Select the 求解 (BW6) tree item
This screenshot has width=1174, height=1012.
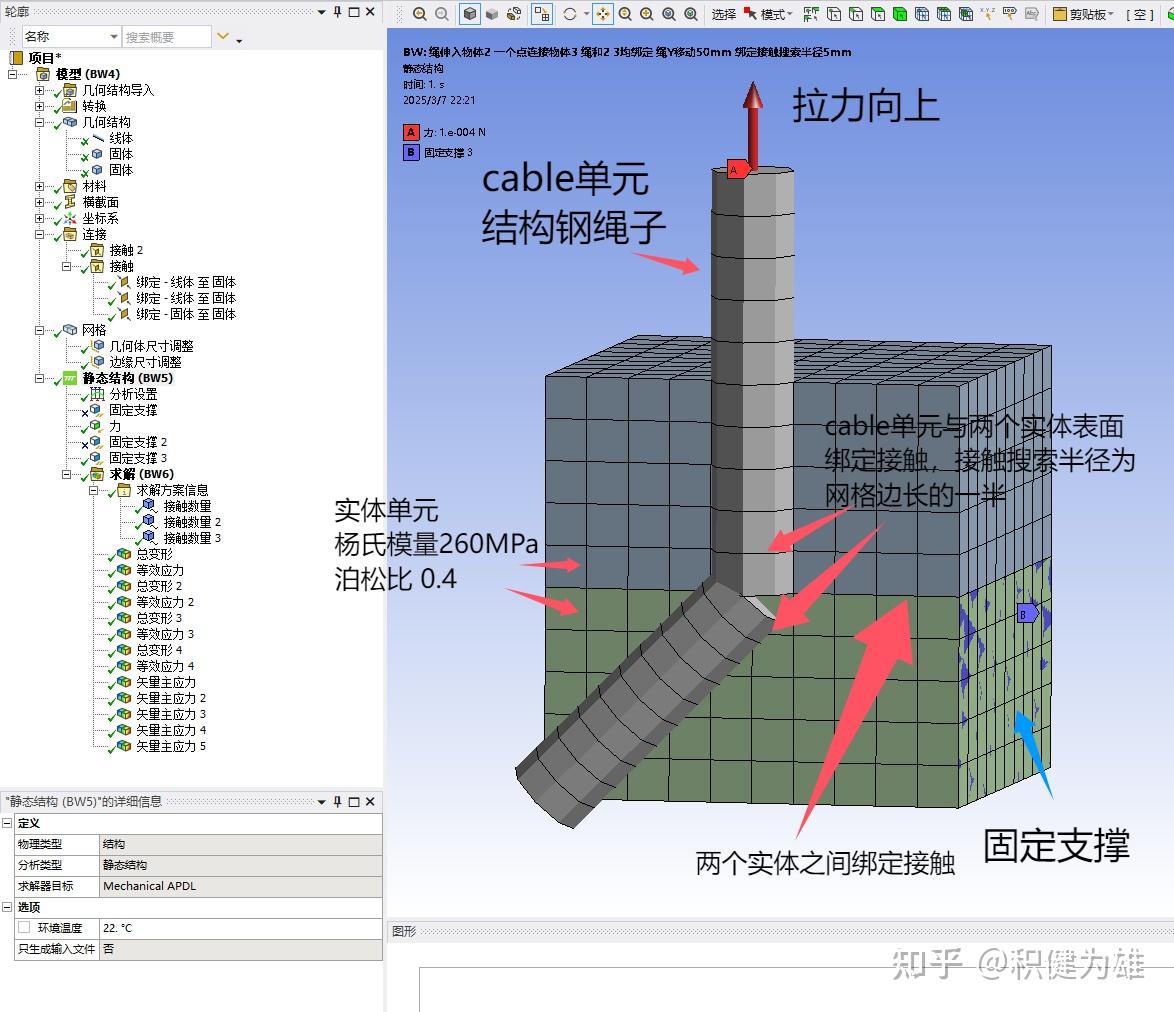coord(142,474)
